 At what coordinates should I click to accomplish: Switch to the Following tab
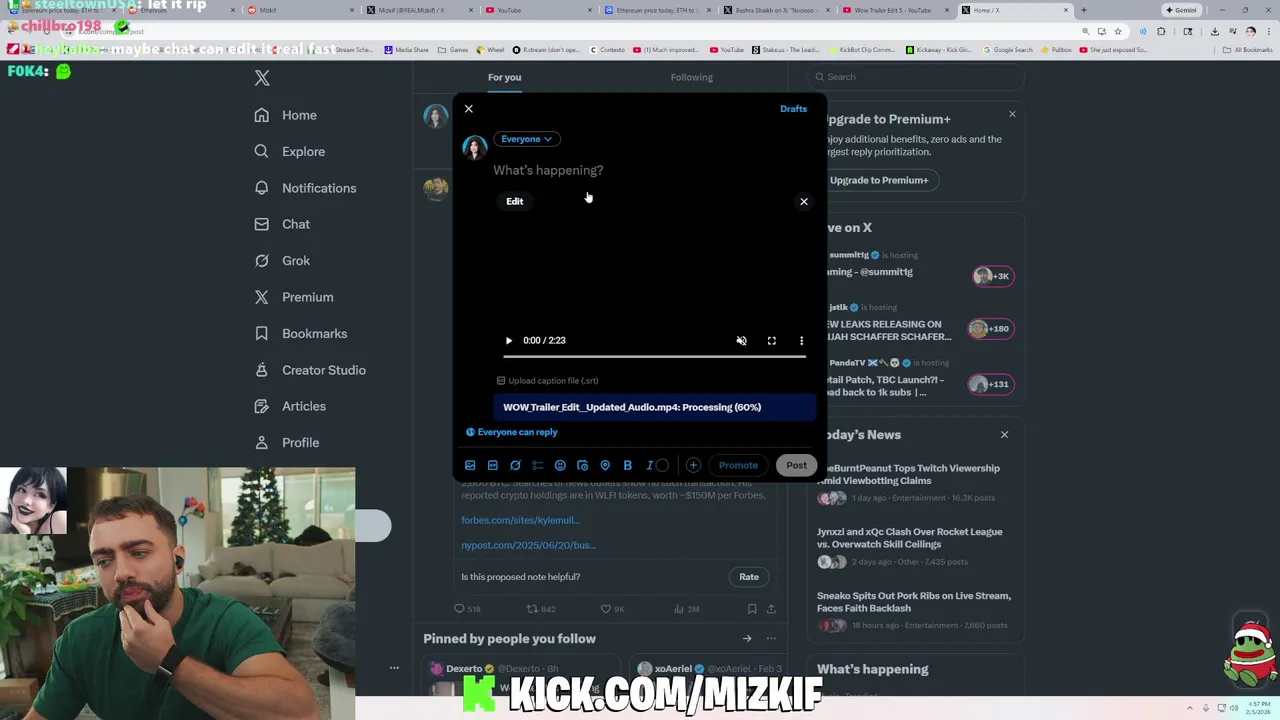coord(692,77)
